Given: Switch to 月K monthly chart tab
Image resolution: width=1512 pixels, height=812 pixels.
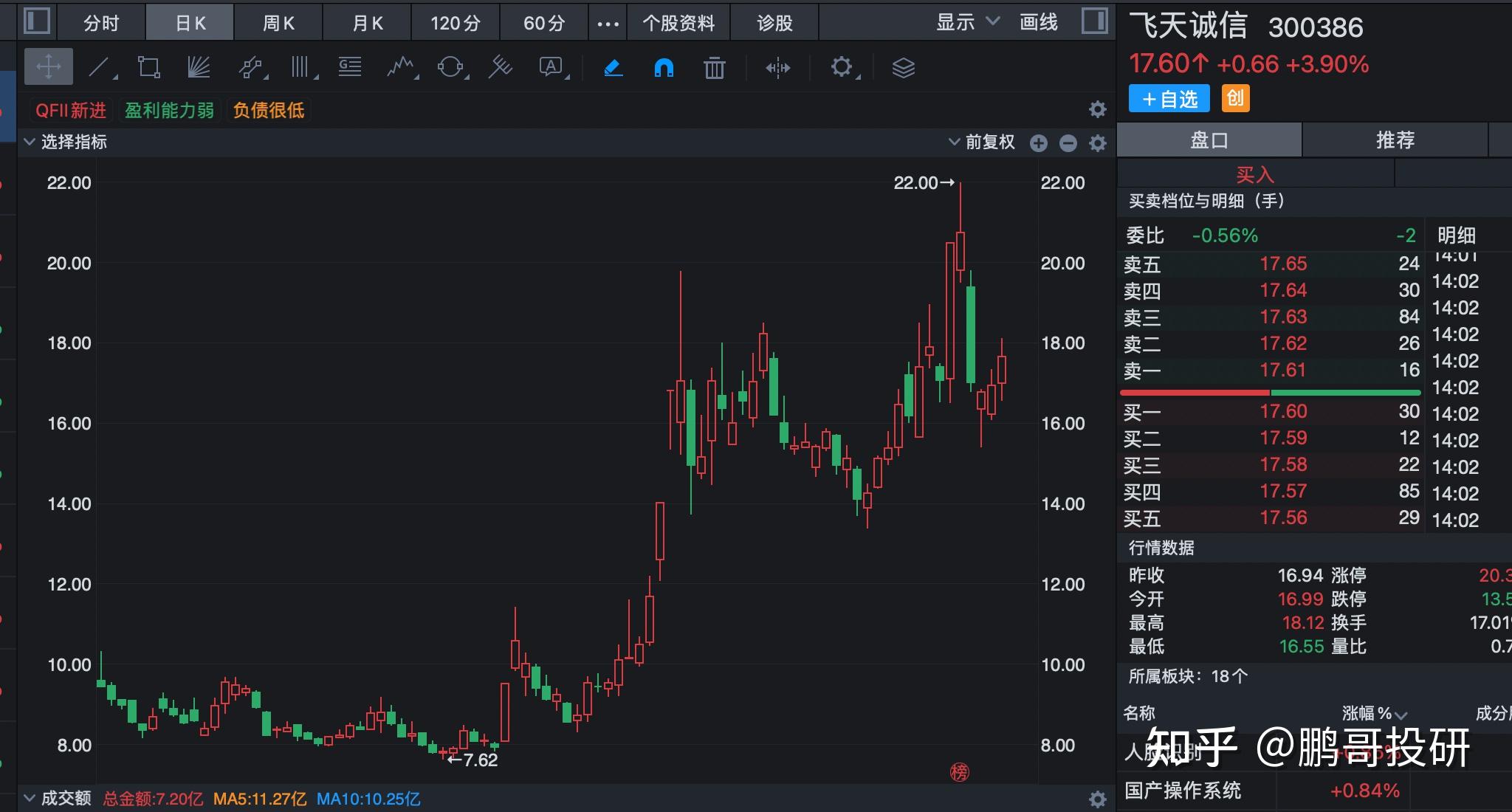Looking at the screenshot, I should (367, 23).
